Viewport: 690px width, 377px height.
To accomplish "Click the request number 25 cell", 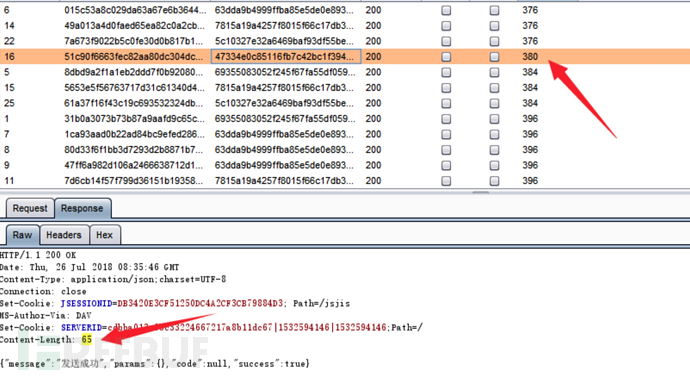I will (9, 103).
